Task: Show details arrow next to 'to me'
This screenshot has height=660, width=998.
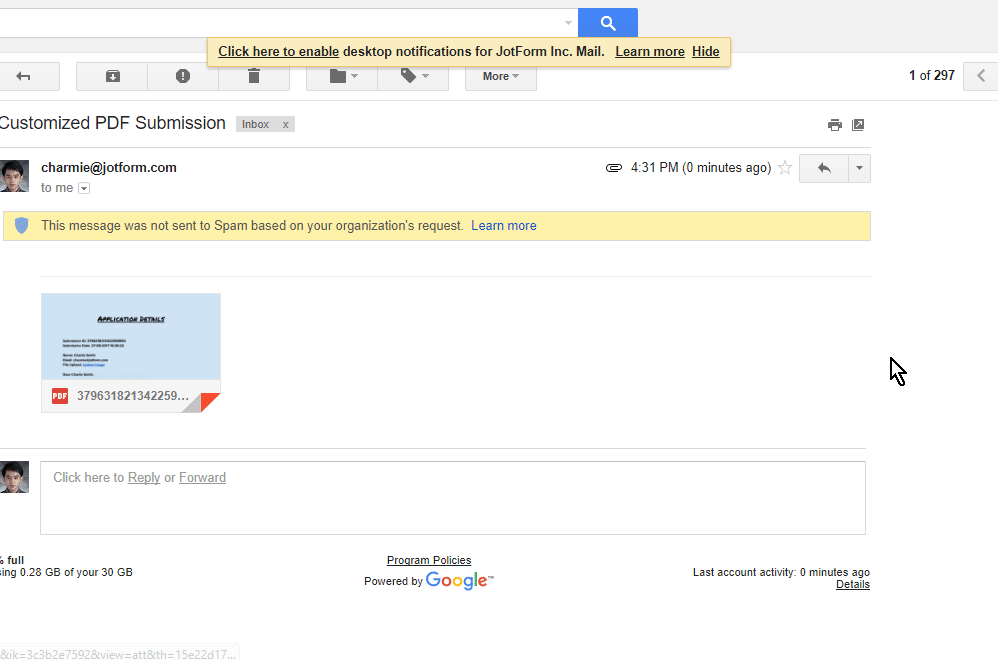Action: pyautogui.click(x=84, y=188)
